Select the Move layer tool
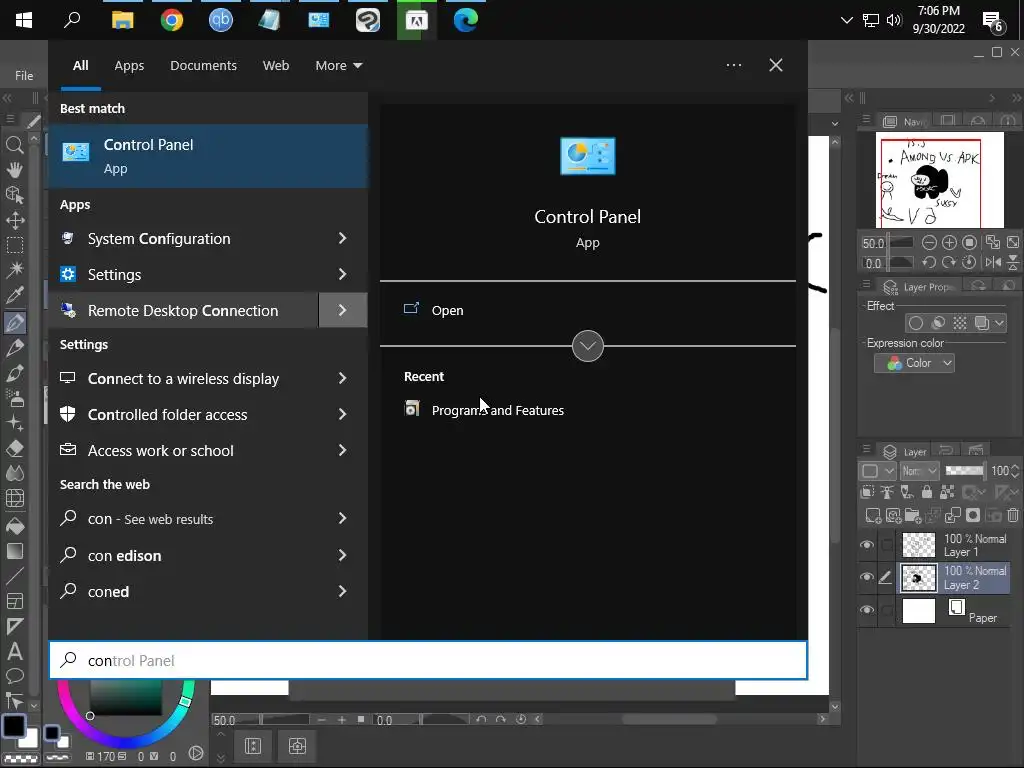This screenshot has width=1024, height=768. click(x=14, y=220)
